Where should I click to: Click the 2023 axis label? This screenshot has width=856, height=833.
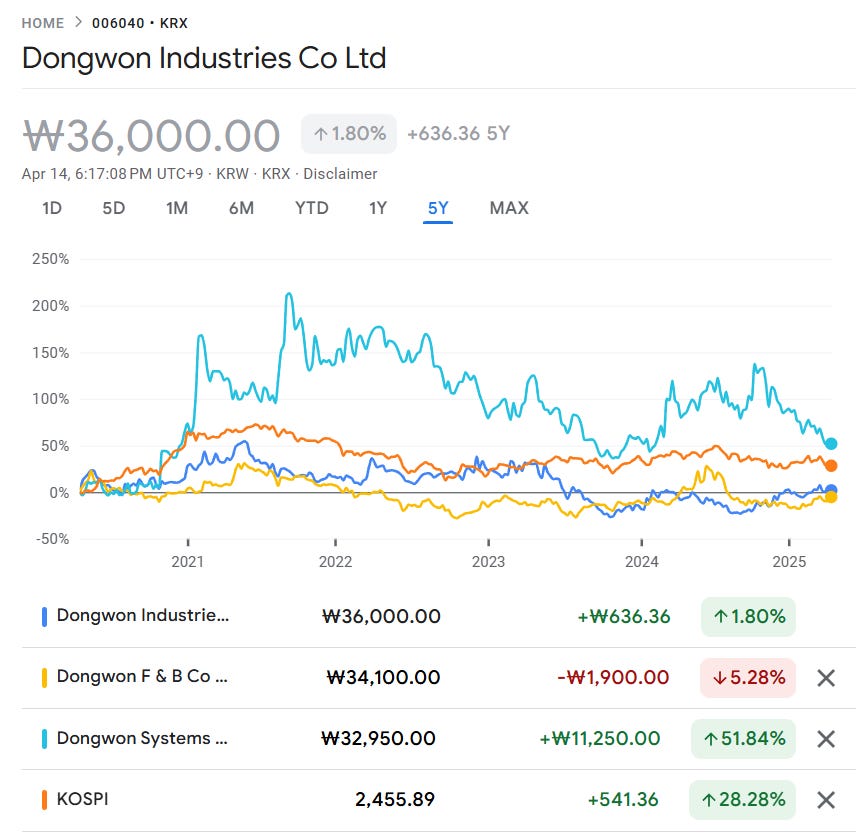[x=488, y=562]
